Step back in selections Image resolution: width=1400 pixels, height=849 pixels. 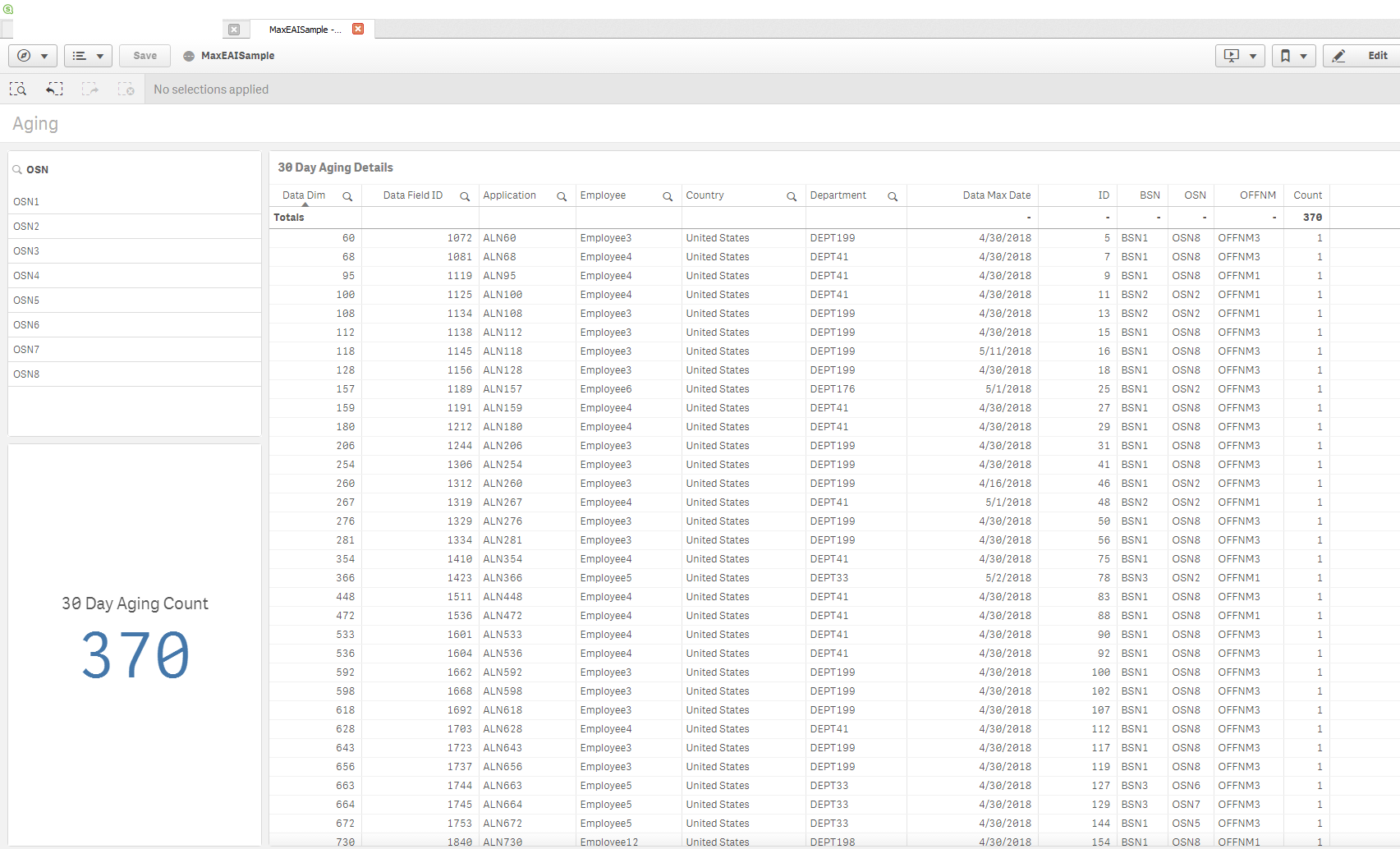54,89
